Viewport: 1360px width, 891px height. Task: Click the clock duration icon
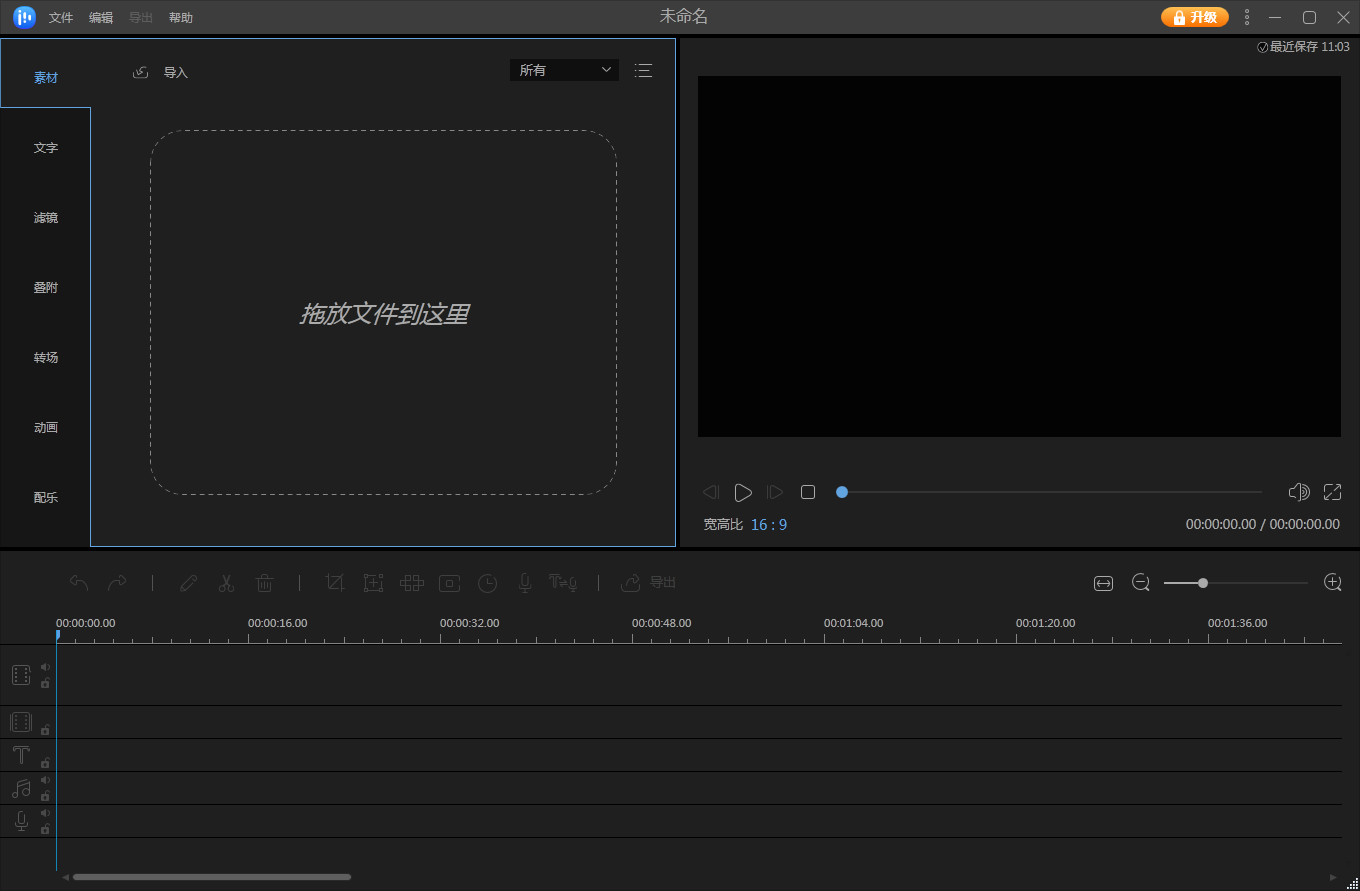(487, 582)
